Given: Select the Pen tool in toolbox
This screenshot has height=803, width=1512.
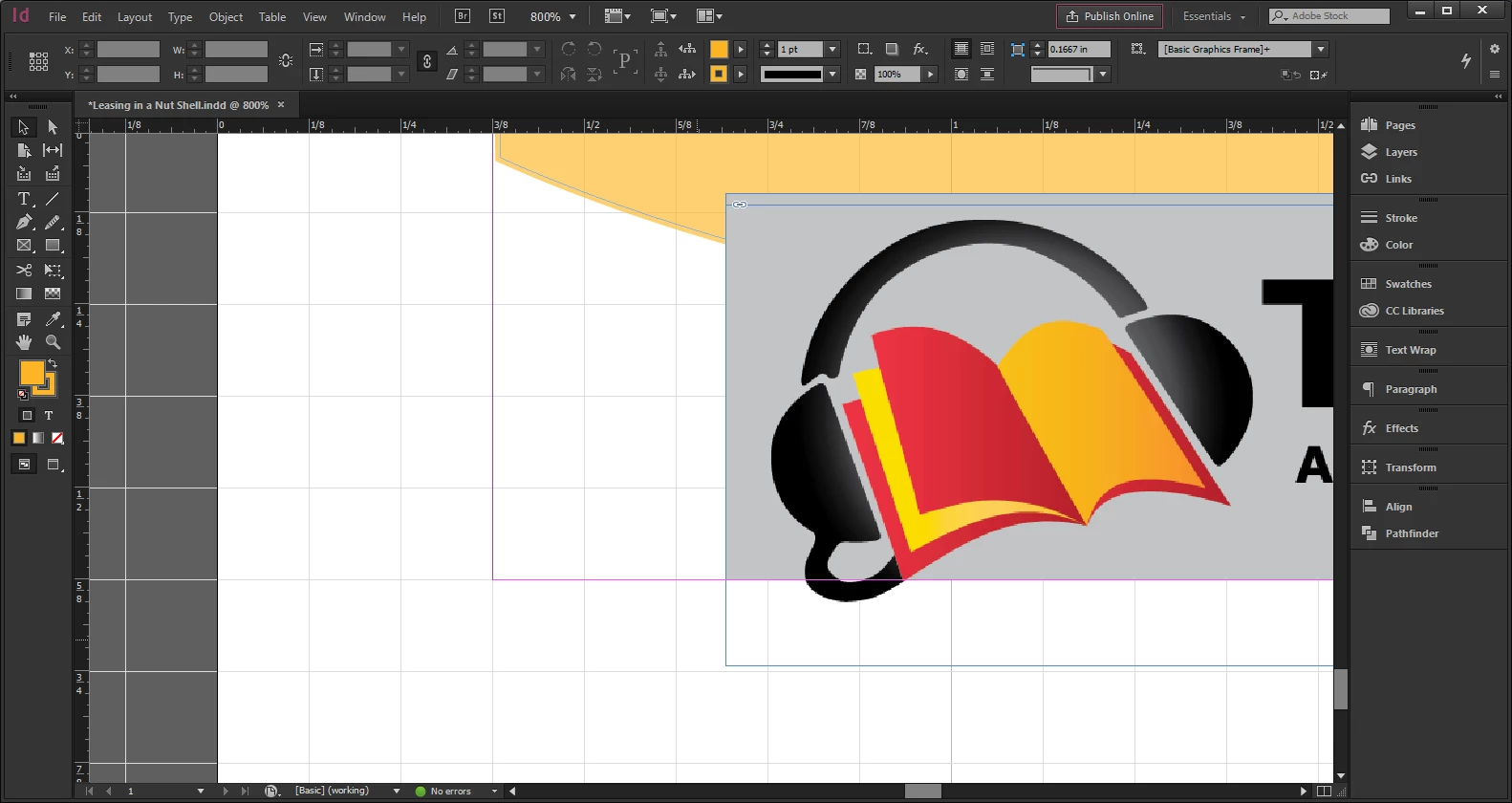Looking at the screenshot, I should pyautogui.click(x=24, y=223).
